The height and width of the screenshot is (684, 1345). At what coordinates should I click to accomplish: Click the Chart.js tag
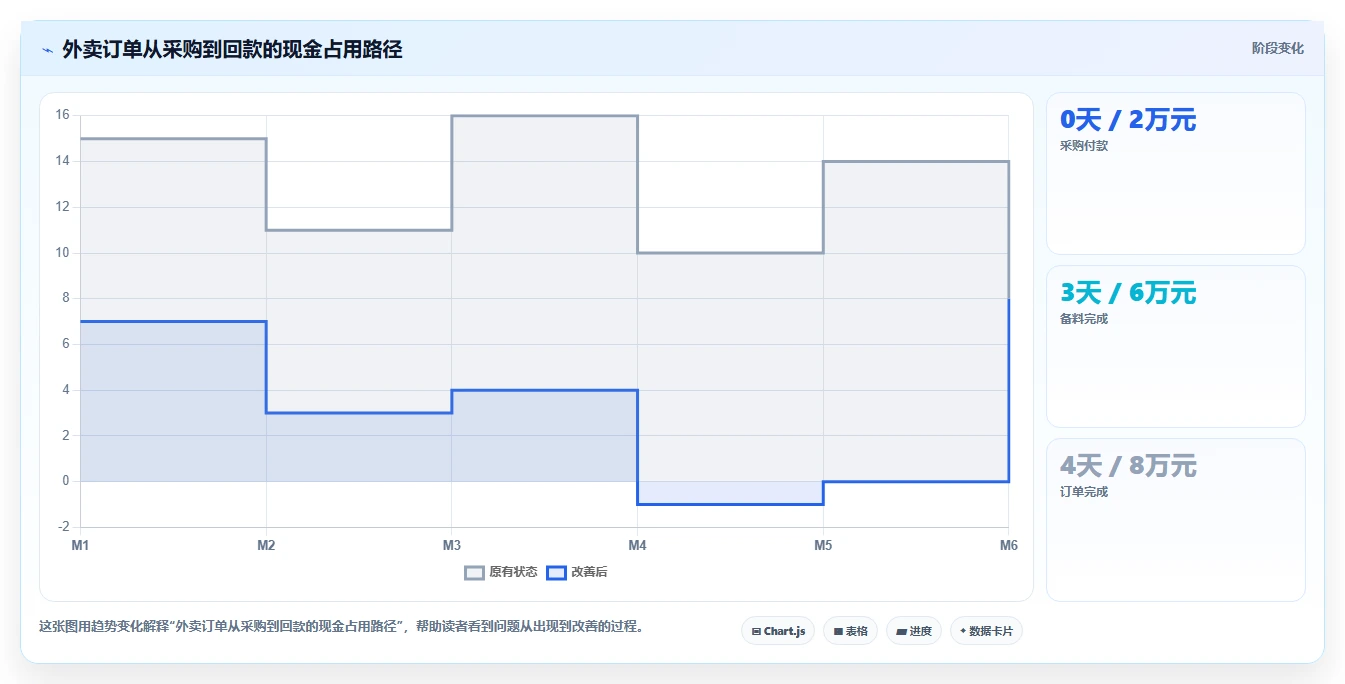pyautogui.click(x=778, y=631)
